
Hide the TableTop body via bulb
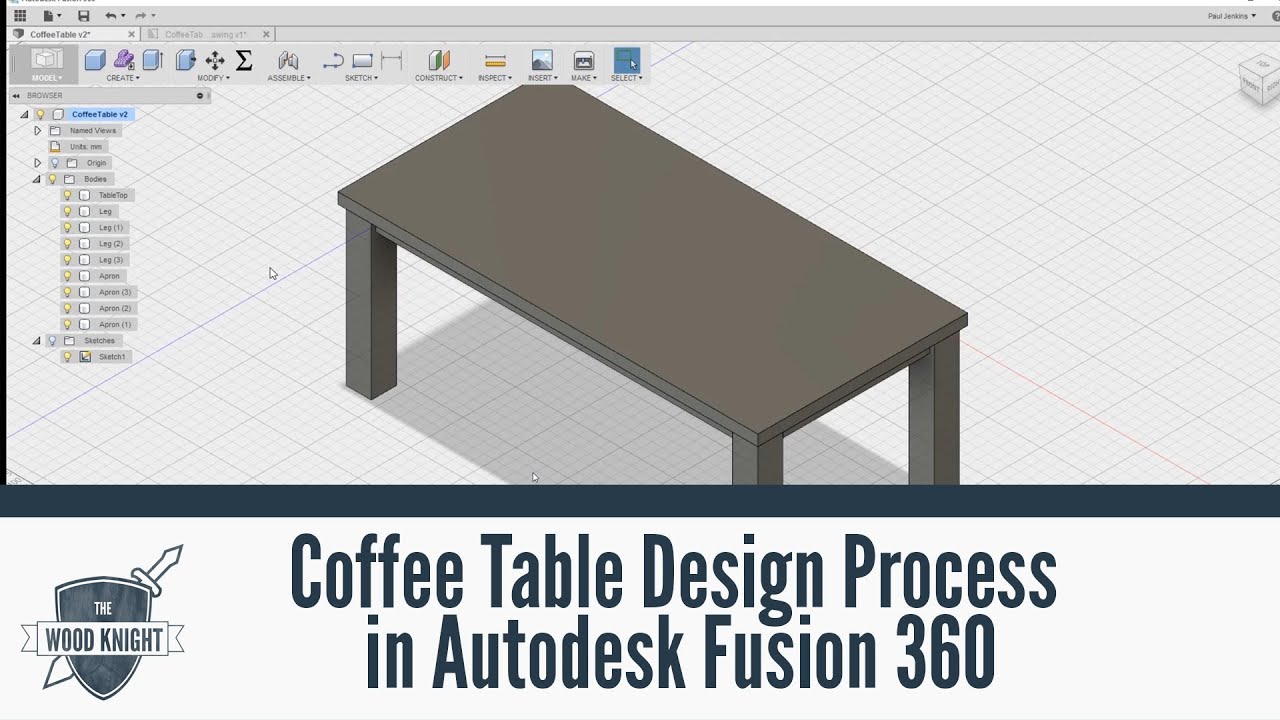(x=68, y=195)
